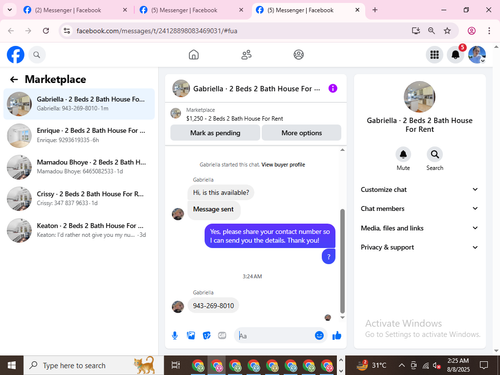The image size is (500, 375).
Task: Open the emoji picker in message box
Action: pos(319,335)
